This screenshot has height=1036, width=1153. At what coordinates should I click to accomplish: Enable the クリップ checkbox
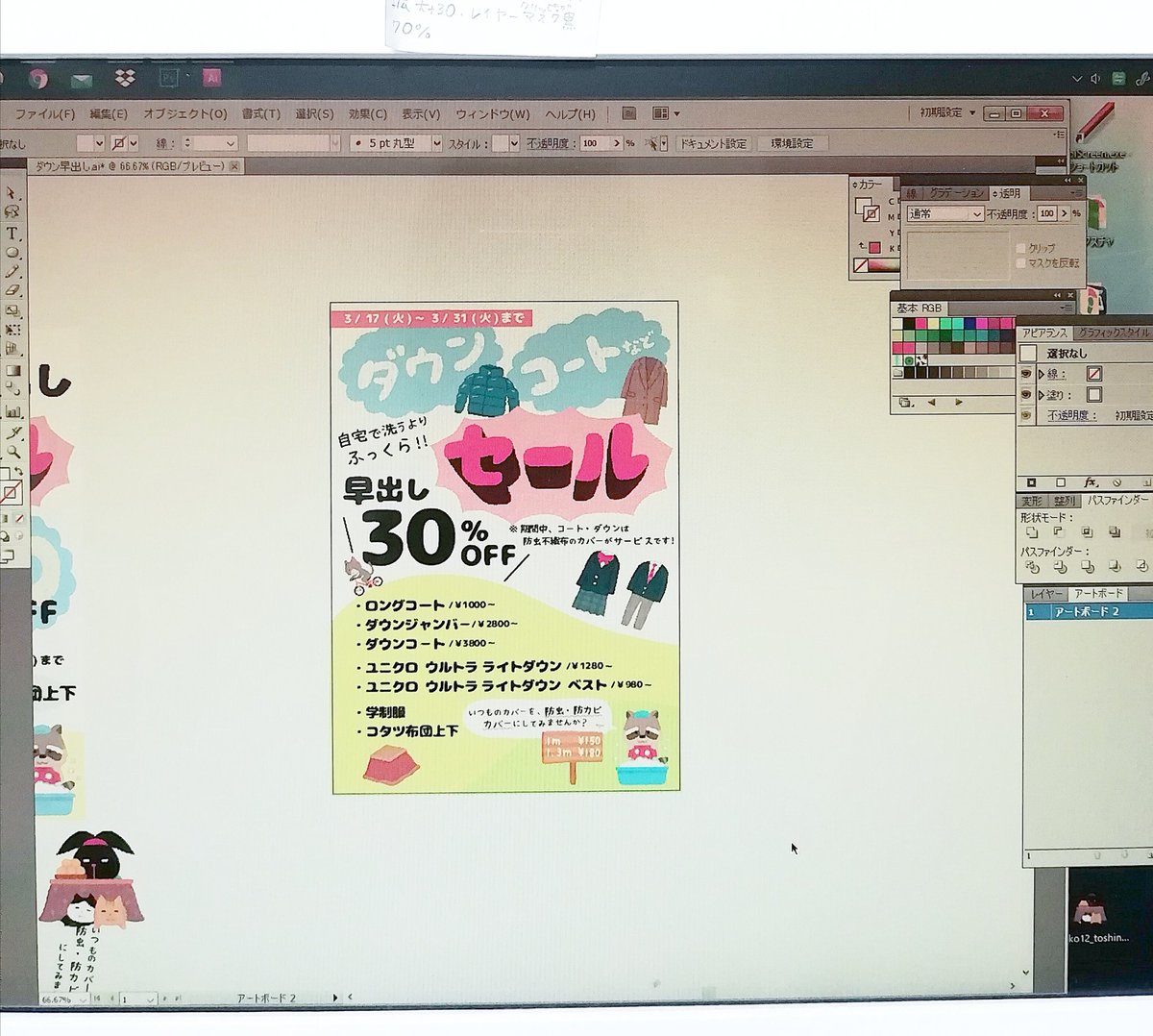1020,248
